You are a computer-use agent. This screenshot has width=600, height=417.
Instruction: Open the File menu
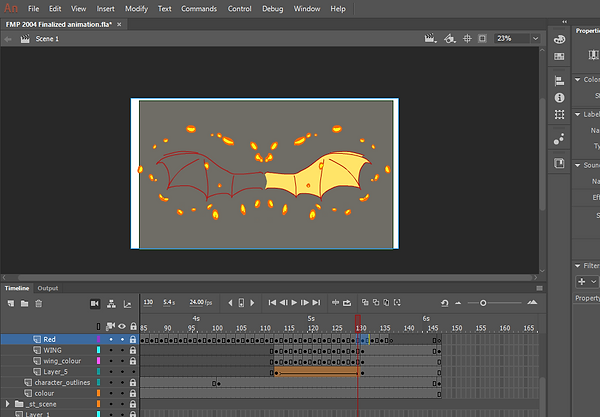click(33, 8)
